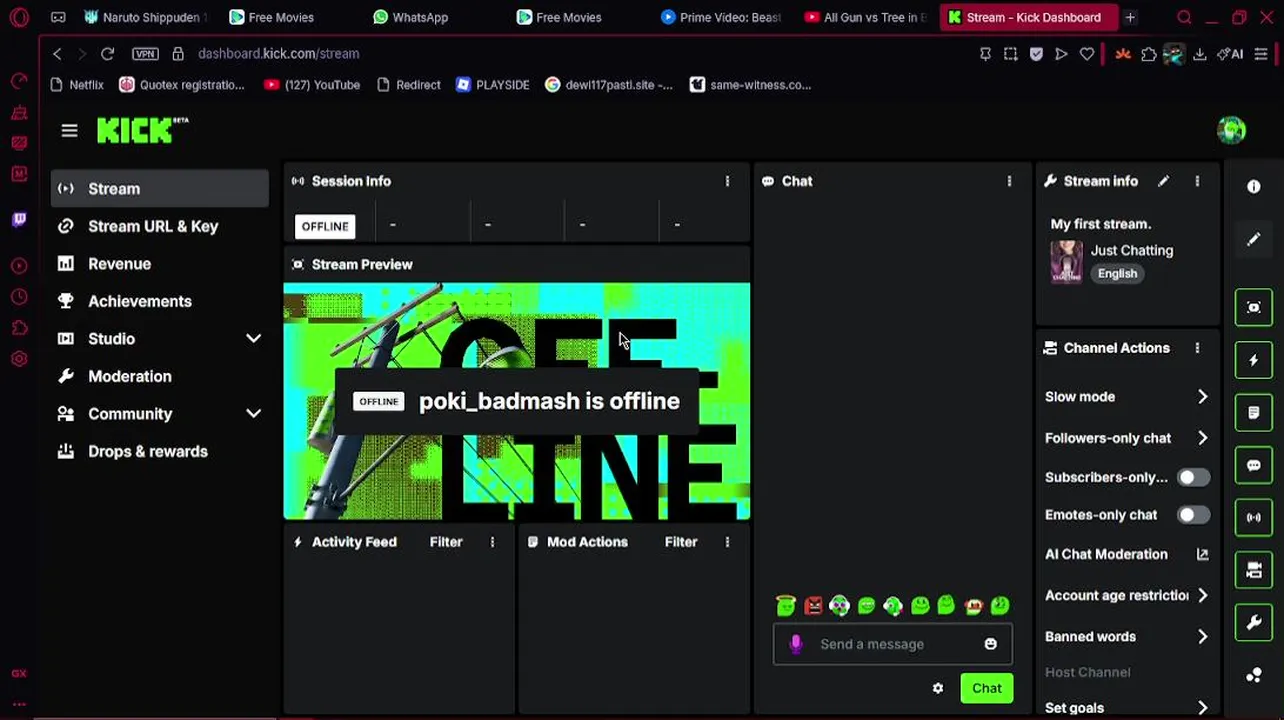Open Opera AI assistant button
The image size is (1284, 720).
point(1231,54)
